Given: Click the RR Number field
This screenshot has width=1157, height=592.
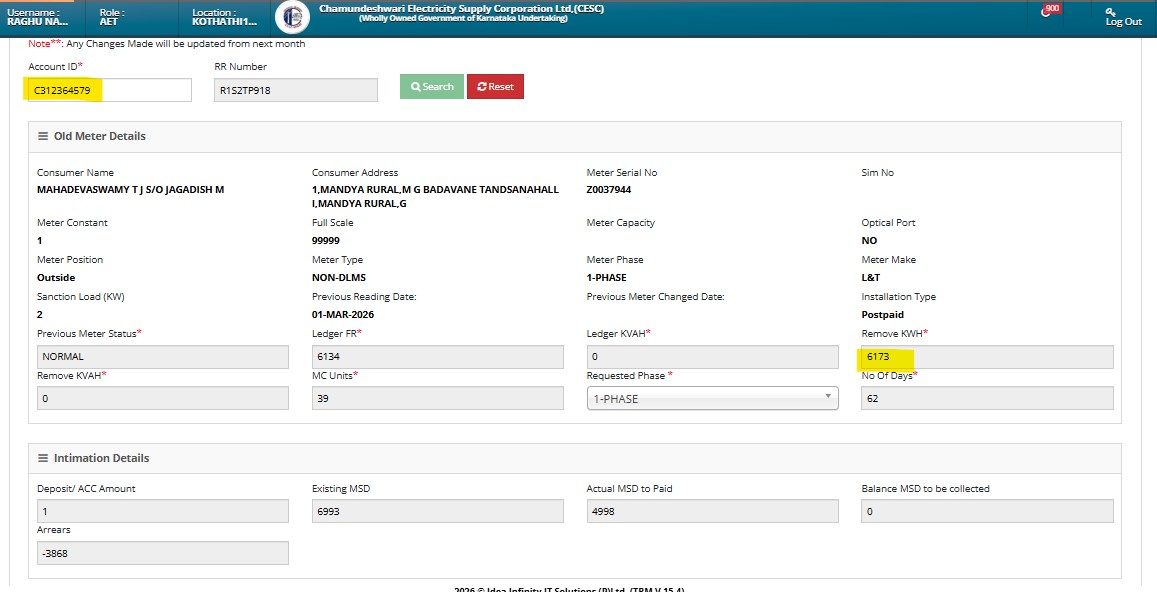Looking at the screenshot, I should point(296,90).
